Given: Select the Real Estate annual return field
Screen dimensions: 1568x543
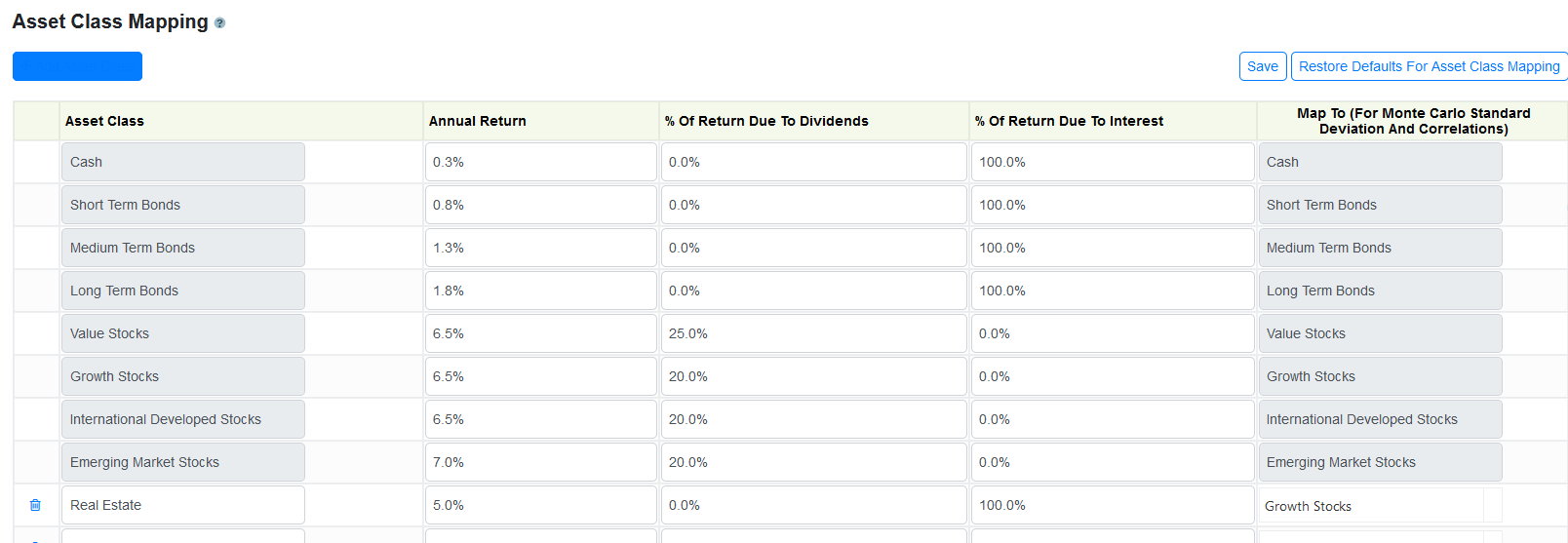Looking at the screenshot, I should pyautogui.click(x=541, y=505).
